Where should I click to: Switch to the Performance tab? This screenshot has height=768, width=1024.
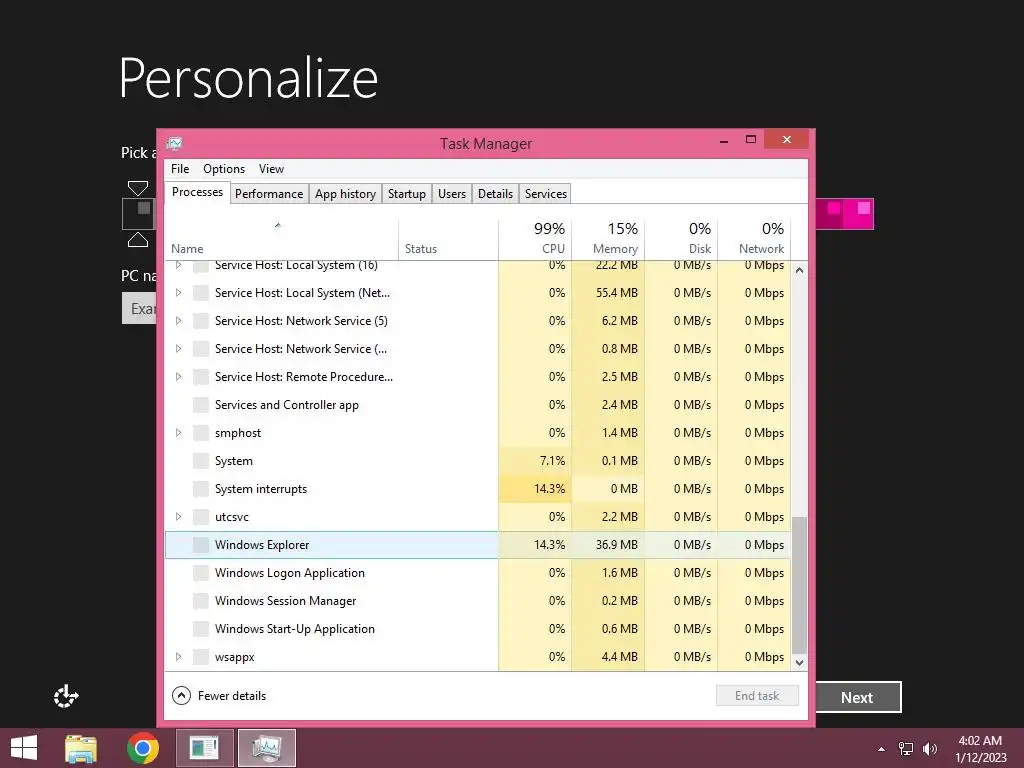269,193
